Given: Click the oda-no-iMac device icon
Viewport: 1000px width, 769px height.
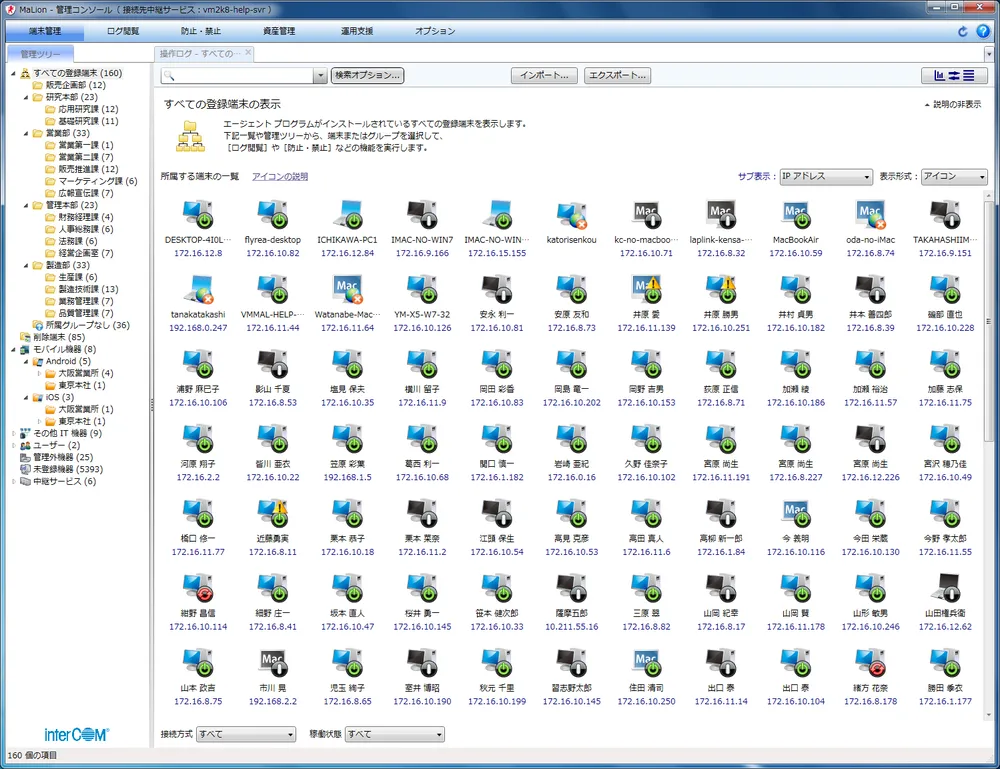Looking at the screenshot, I should point(871,214).
